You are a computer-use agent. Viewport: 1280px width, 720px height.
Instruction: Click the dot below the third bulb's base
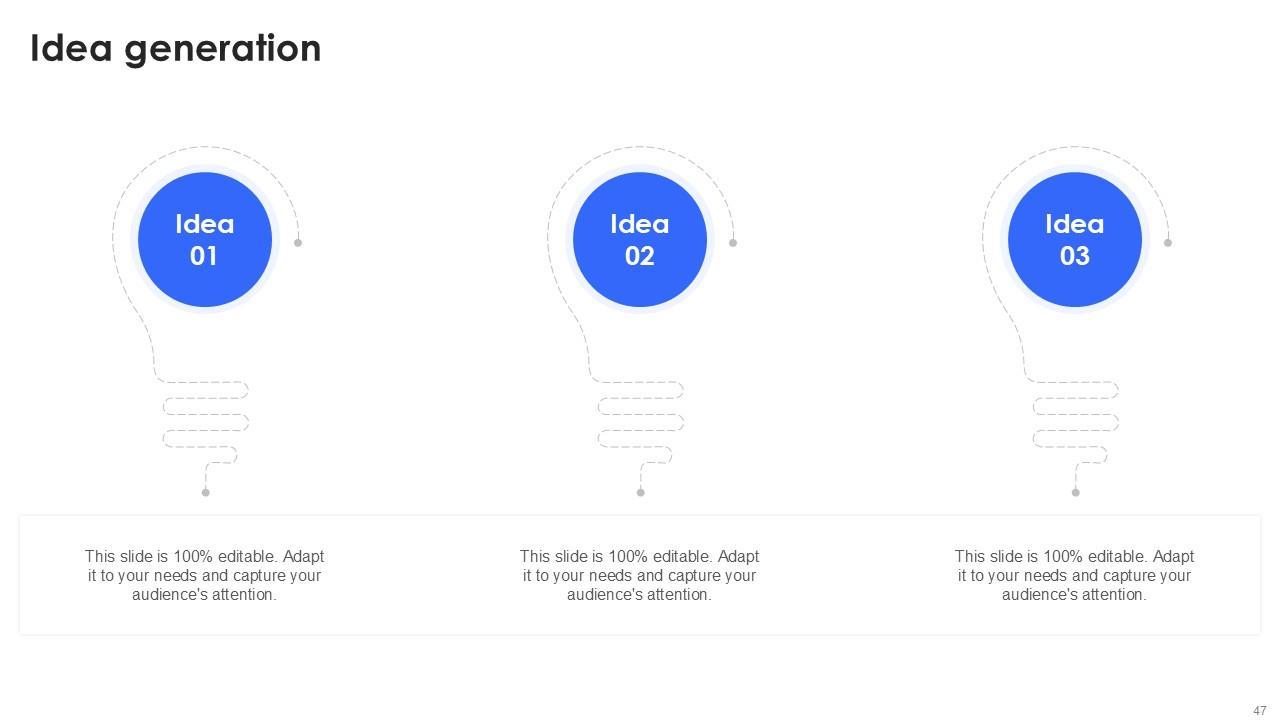pyautogui.click(x=1076, y=492)
